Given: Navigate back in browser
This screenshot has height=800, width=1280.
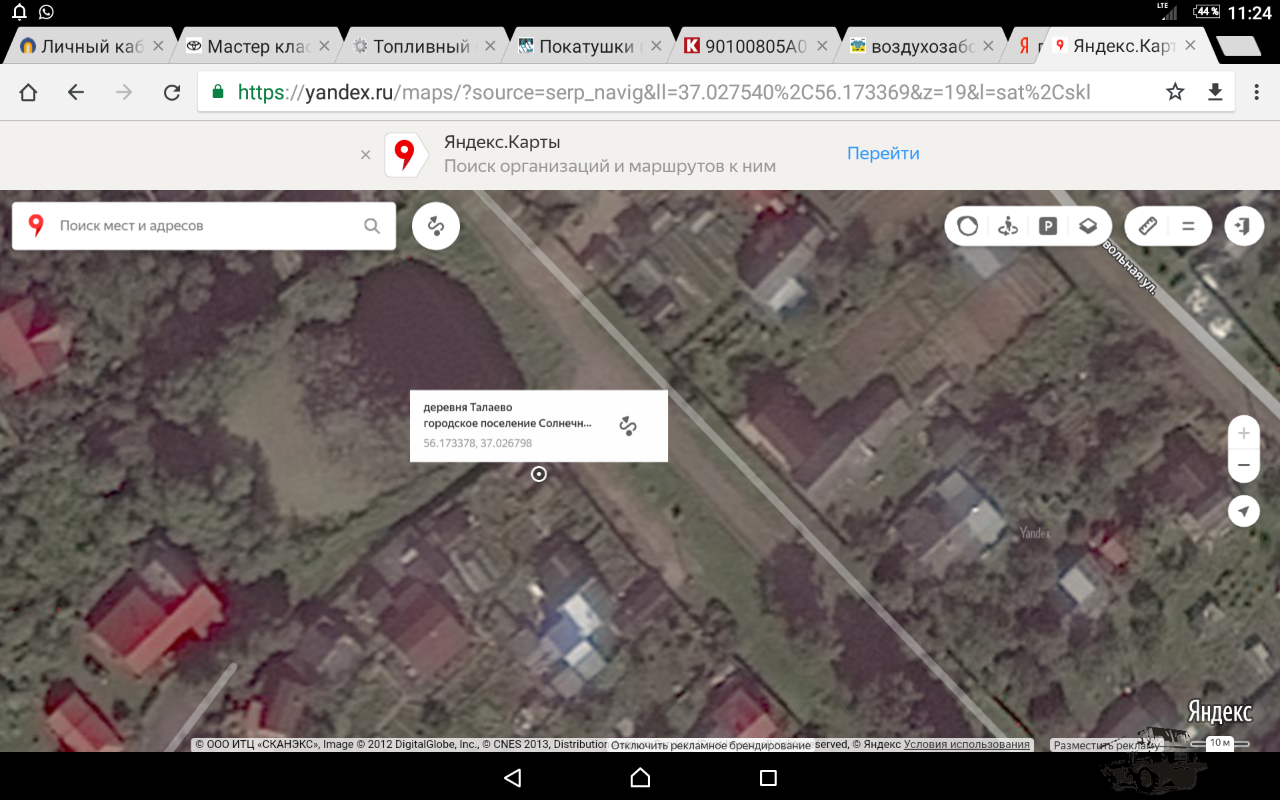Looking at the screenshot, I should 76,93.
